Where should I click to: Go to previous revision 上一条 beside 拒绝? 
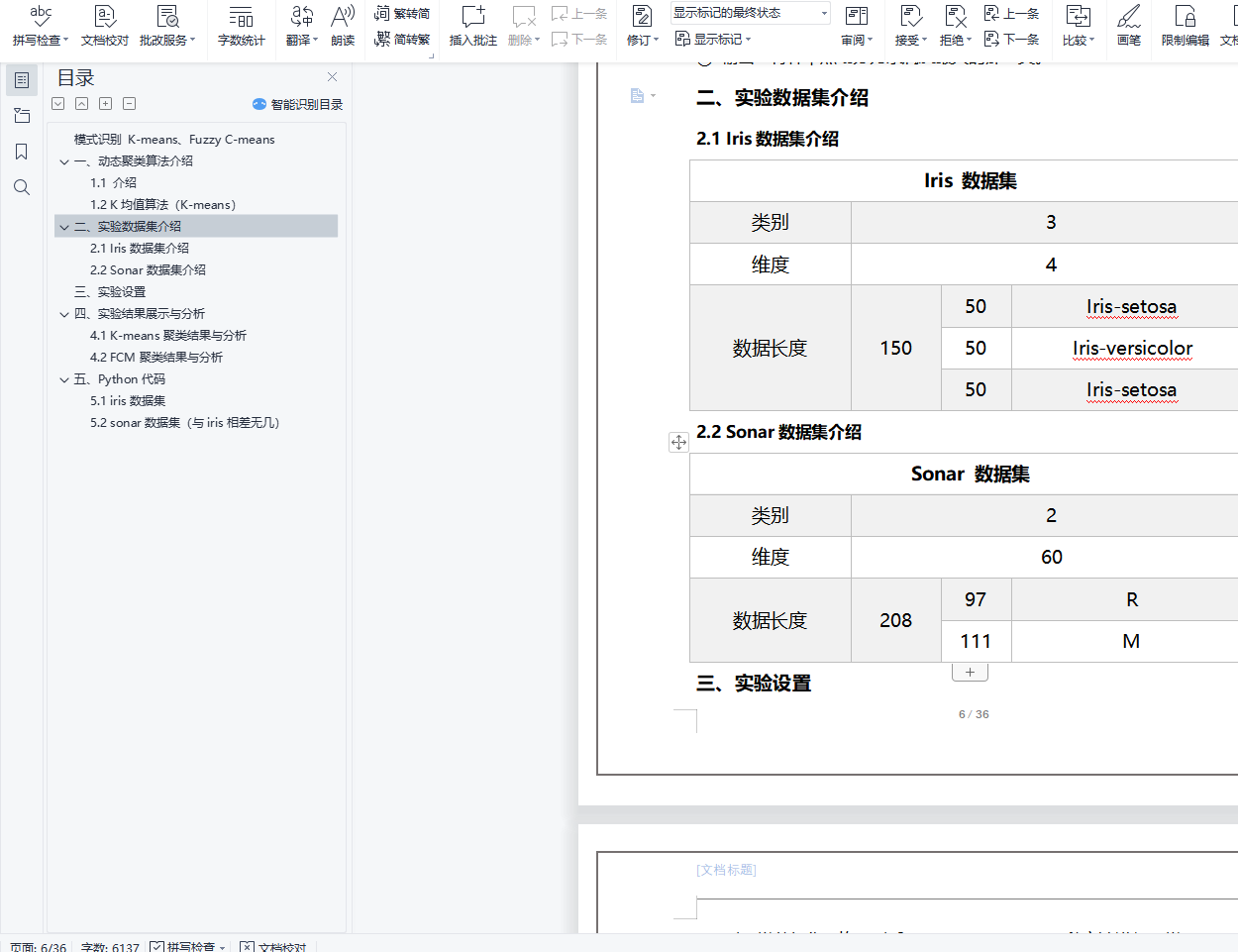1011,13
